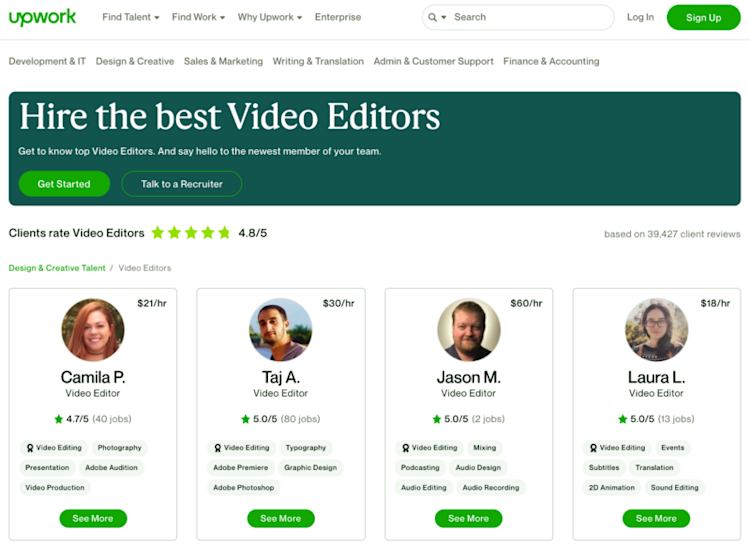Click the search magnifier icon
The height and width of the screenshot is (547, 750).
click(x=432, y=17)
